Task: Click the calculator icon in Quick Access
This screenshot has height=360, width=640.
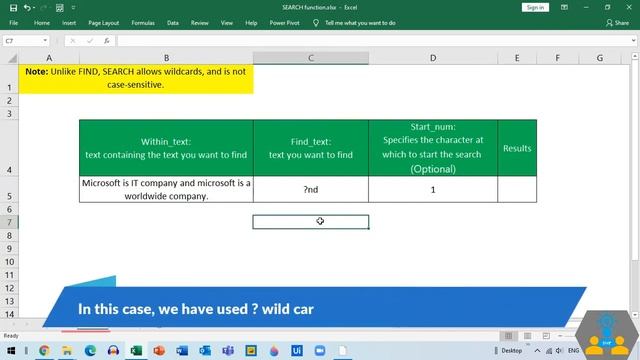Action: click(60, 8)
